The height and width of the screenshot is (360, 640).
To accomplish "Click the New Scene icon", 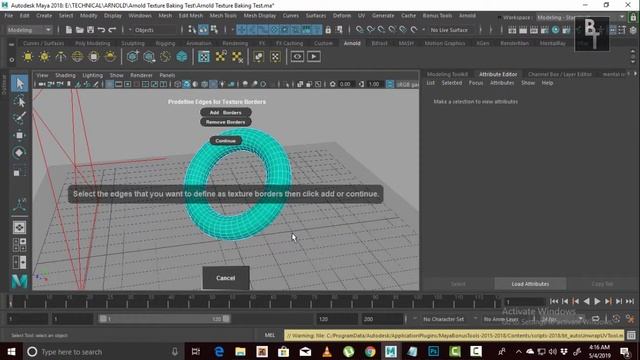I will click(x=69, y=30).
